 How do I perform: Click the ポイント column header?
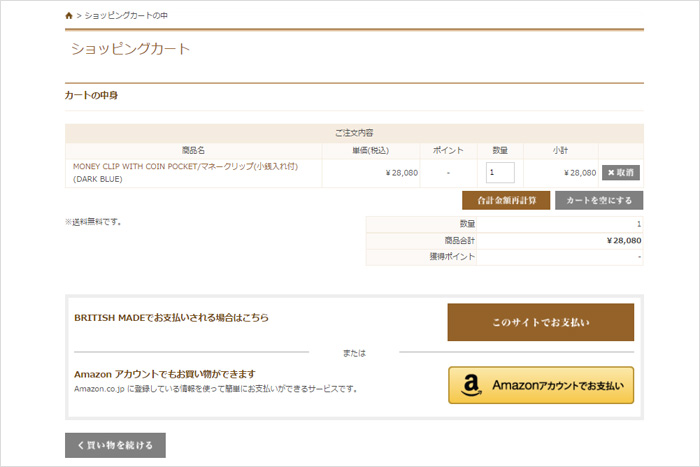point(448,150)
